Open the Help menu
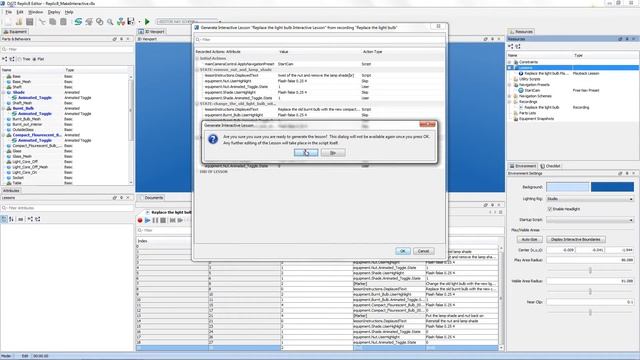The width and height of the screenshot is (640, 360). (69, 12)
